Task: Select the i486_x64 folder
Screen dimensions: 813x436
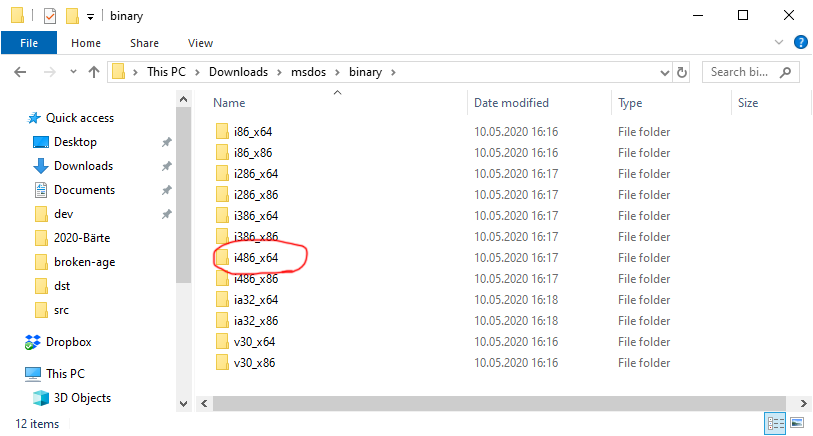Action: coord(256,258)
